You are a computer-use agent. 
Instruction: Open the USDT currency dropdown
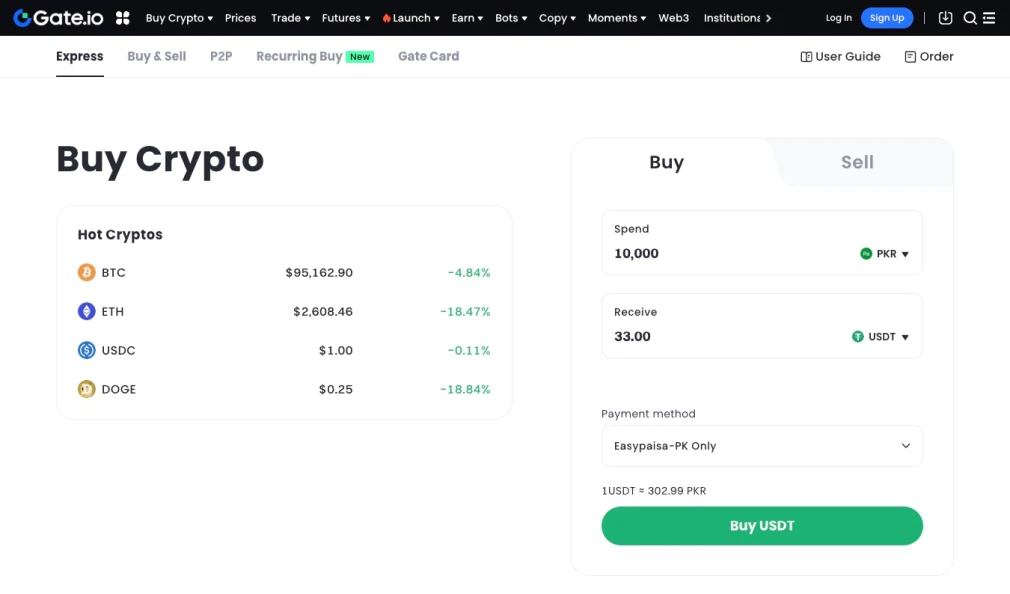pyautogui.click(x=883, y=337)
